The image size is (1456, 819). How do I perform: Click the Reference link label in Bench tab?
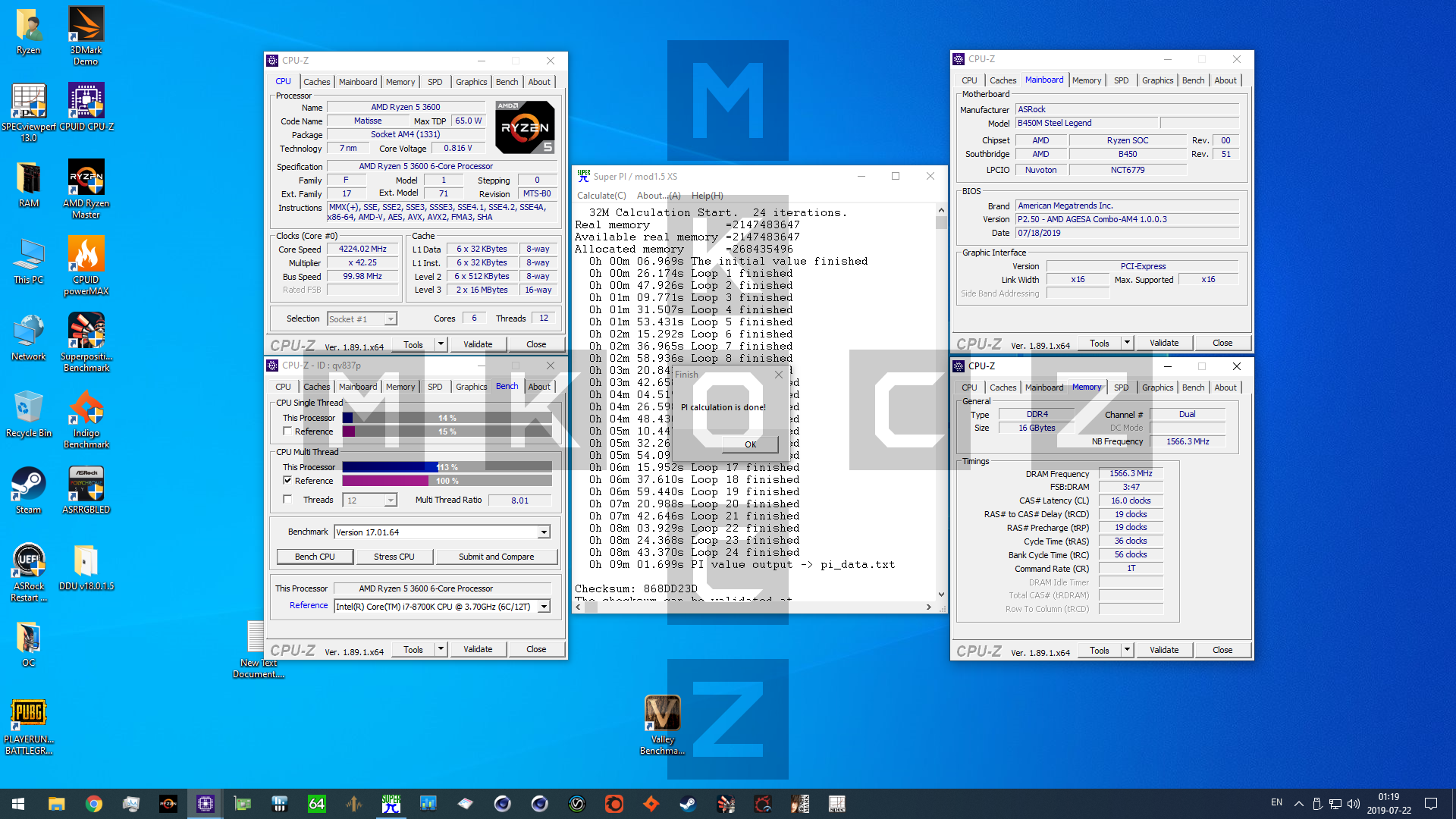tap(309, 605)
